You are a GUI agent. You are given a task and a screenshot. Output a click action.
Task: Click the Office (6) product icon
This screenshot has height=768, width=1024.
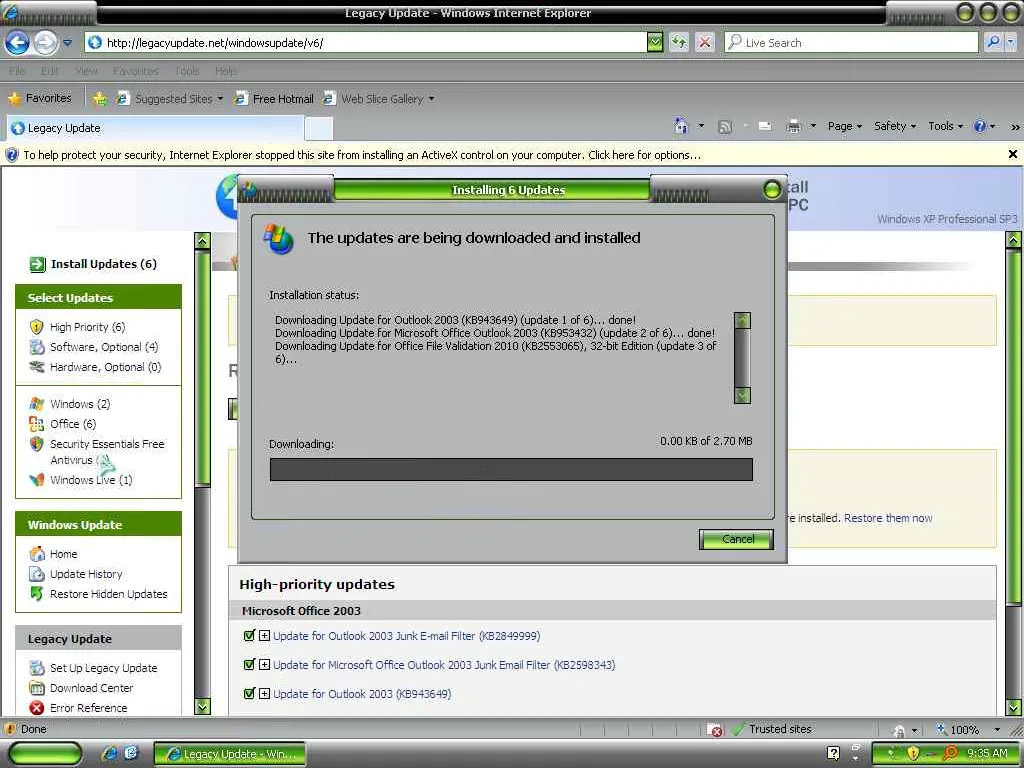[x=37, y=424]
